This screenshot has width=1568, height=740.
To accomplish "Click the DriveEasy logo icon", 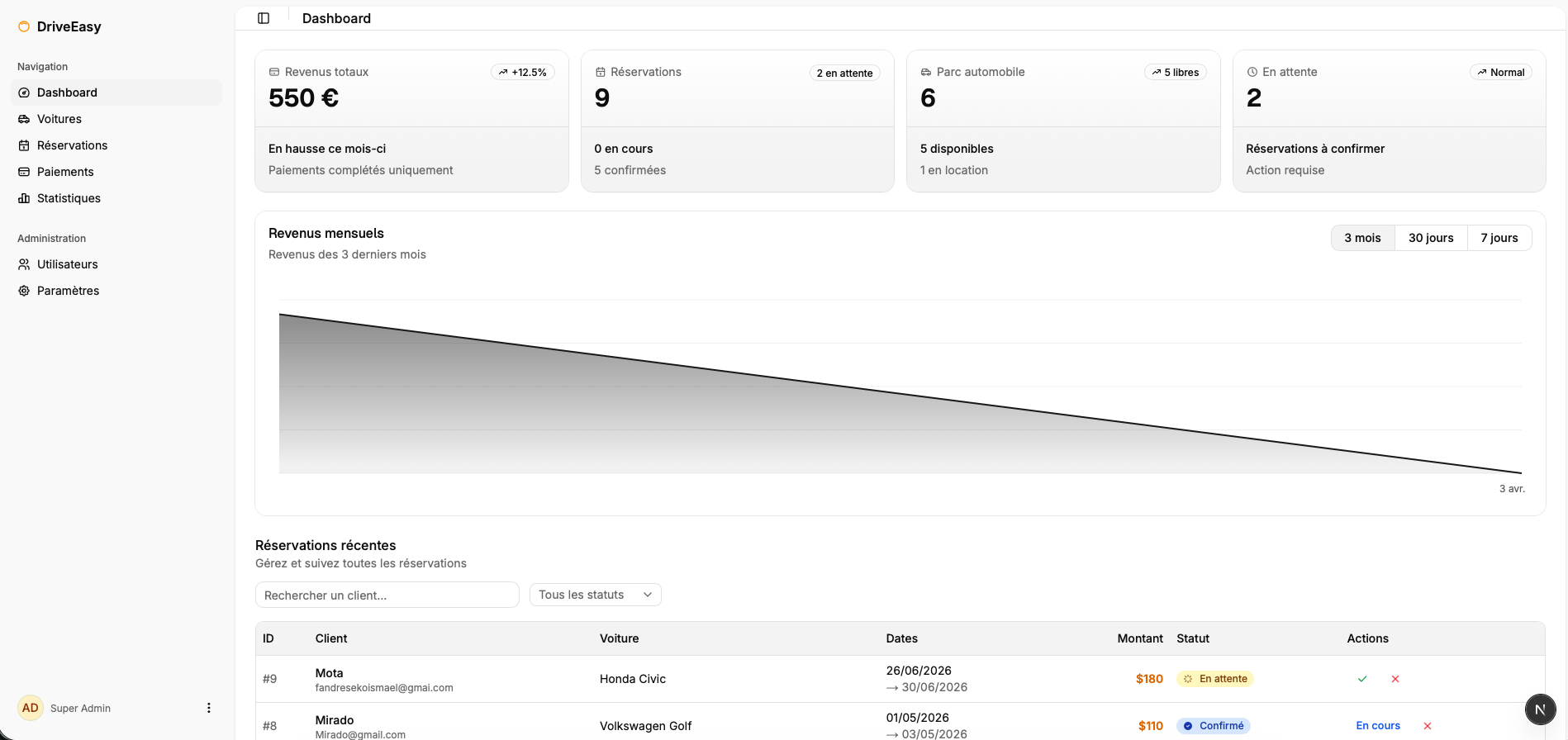I will pos(24,26).
